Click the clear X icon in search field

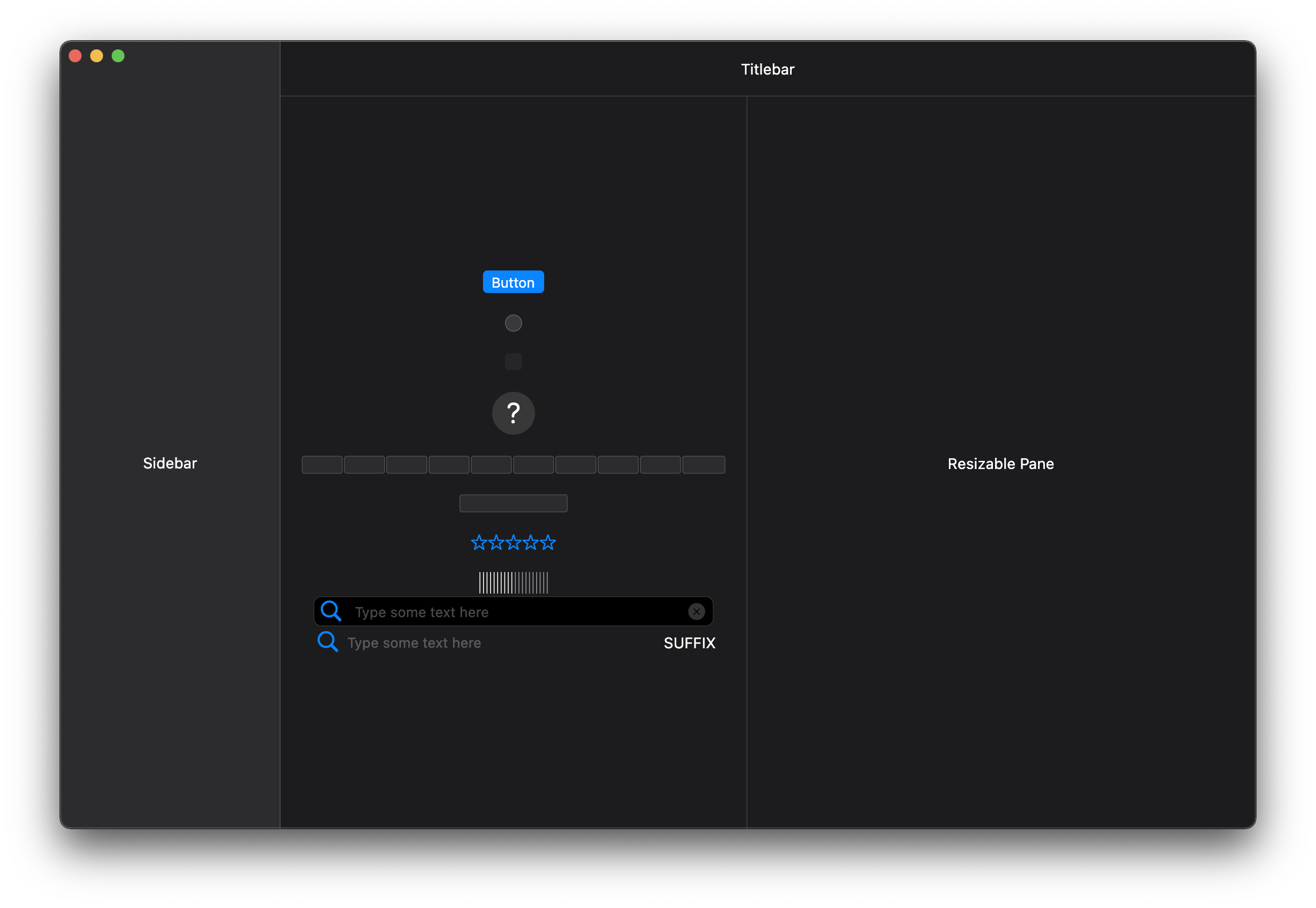[697, 612]
